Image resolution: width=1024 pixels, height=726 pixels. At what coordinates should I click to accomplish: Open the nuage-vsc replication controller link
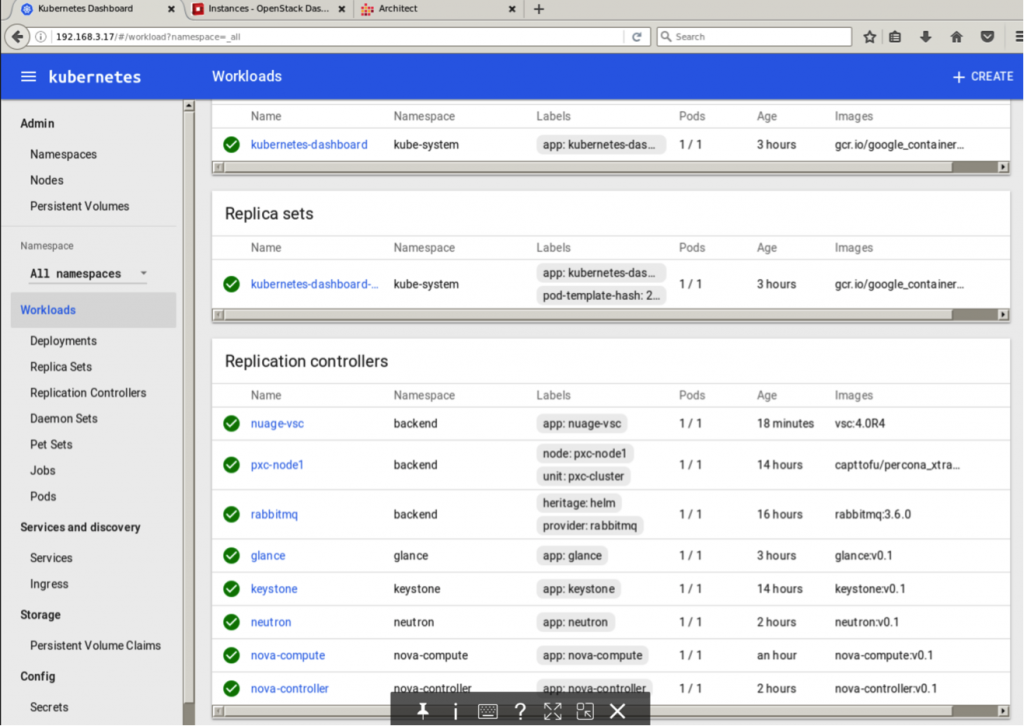(x=277, y=423)
